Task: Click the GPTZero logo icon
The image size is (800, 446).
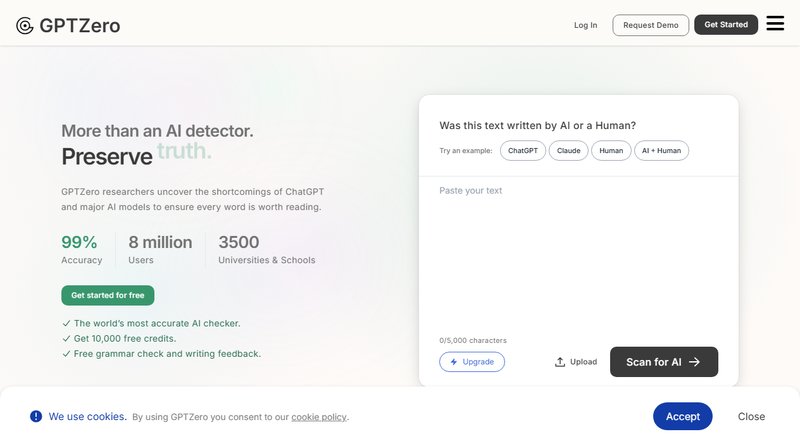Action: pos(25,25)
